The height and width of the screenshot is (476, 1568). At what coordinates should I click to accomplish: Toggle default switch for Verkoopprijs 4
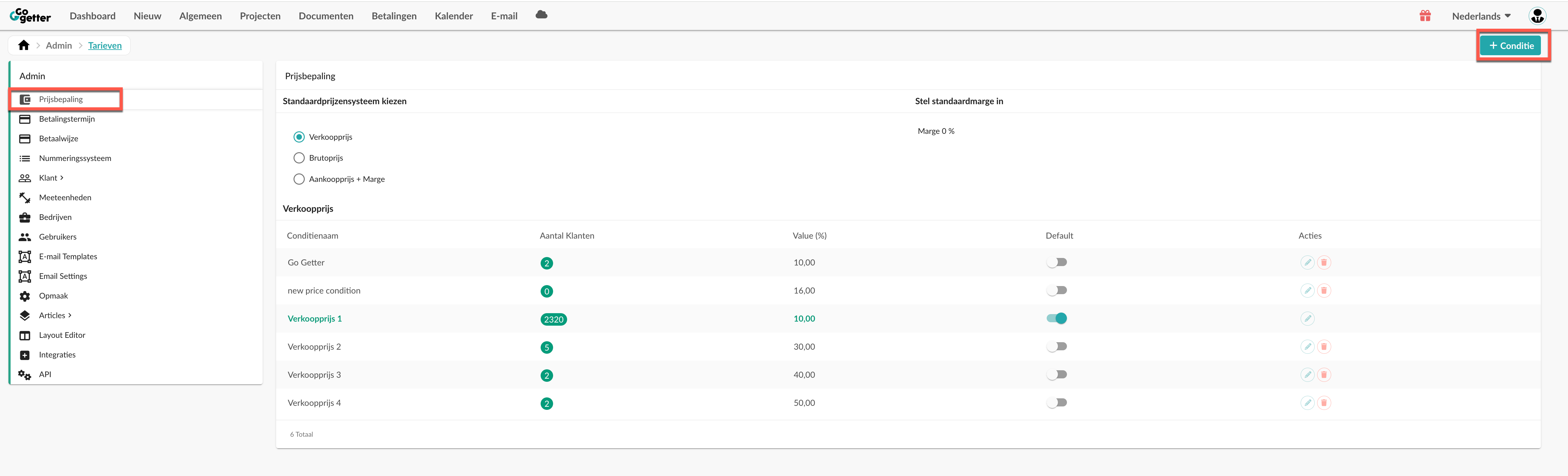click(x=1057, y=403)
